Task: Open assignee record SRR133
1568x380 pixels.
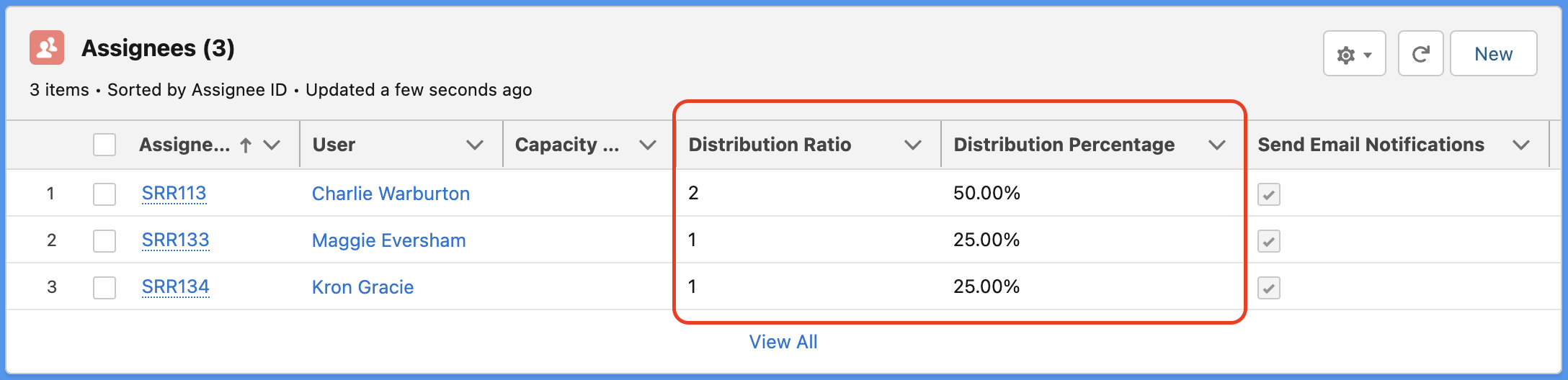Action: pos(175,240)
